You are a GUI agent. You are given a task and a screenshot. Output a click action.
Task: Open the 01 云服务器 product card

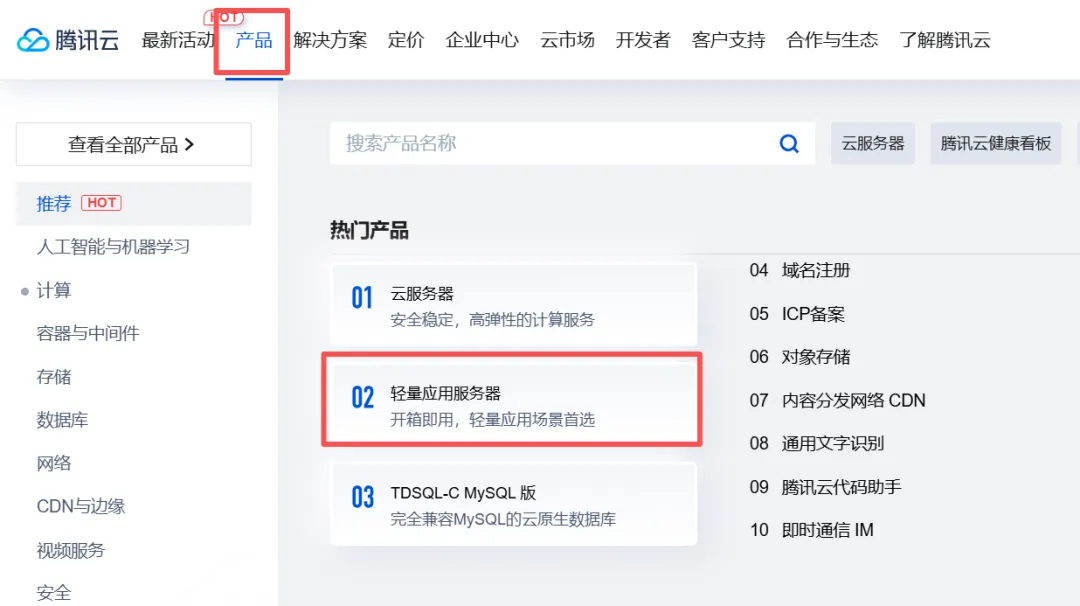pyautogui.click(x=514, y=304)
